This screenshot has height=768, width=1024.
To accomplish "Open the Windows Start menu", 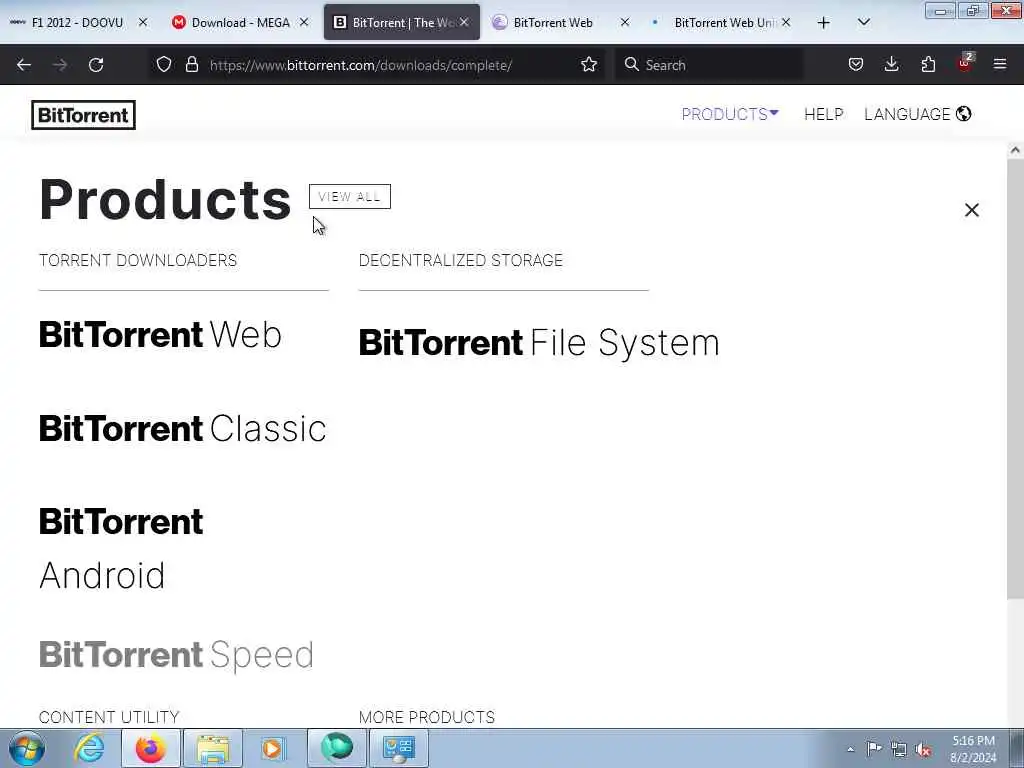I will point(27,748).
